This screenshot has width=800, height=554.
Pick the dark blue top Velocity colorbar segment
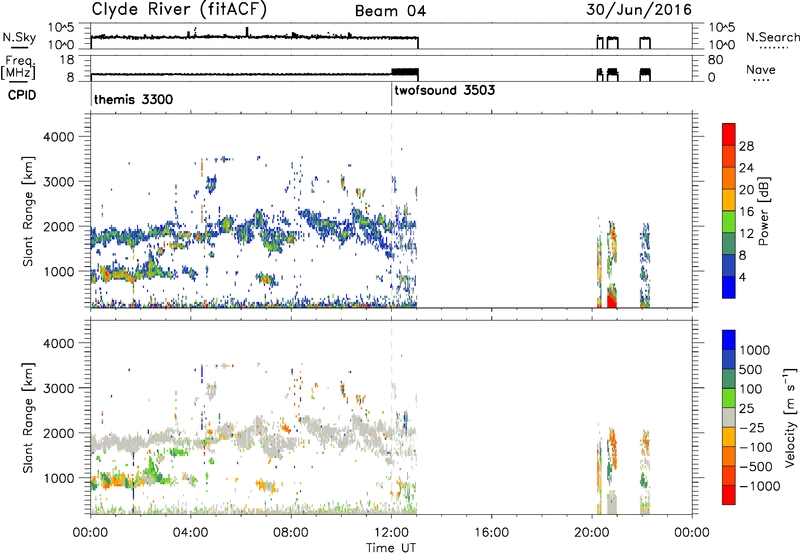(729, 340)
